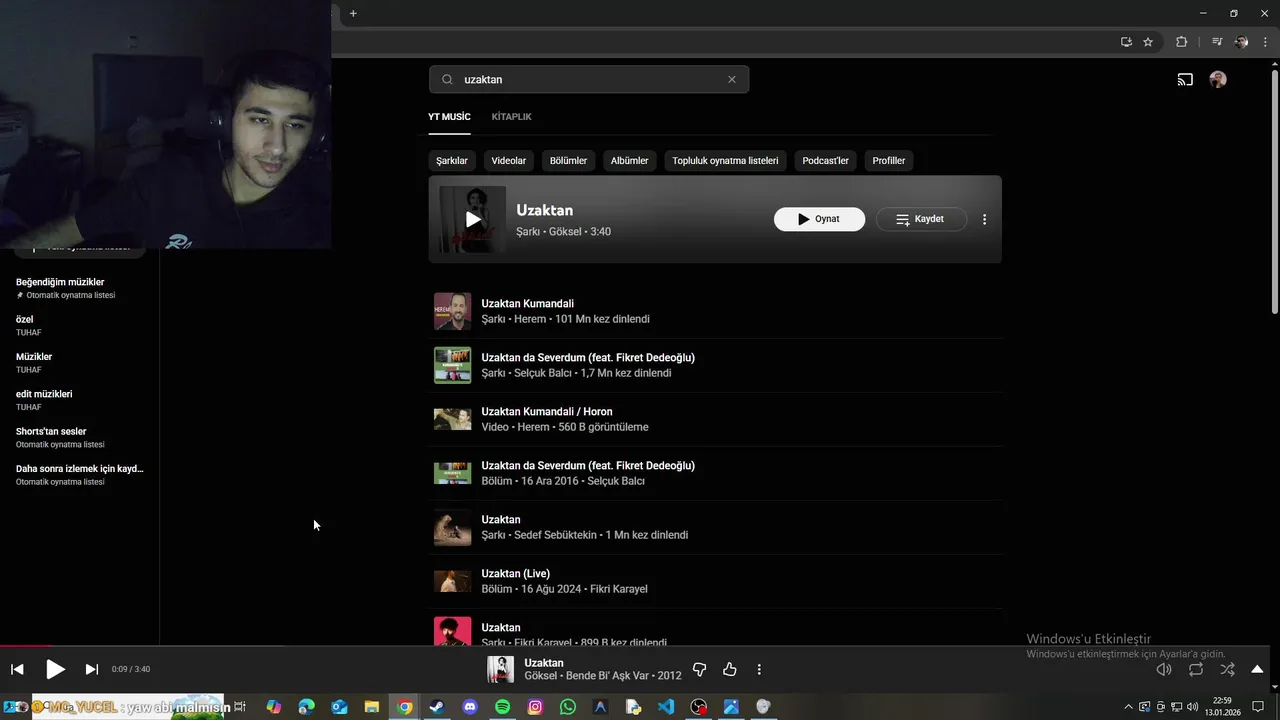Bookmark this page with the star icon
The height and width of the screenshot is (720, 1280).
coord(1148,42)
